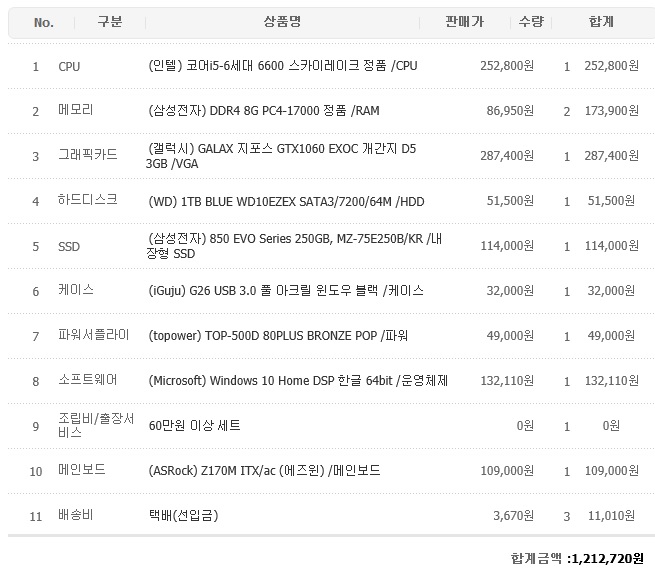The width and height of the screenshot is (655, 586).
Task: Click product 'G26 USB 3.0 풀 아크릴'
Action: point(250,290)
